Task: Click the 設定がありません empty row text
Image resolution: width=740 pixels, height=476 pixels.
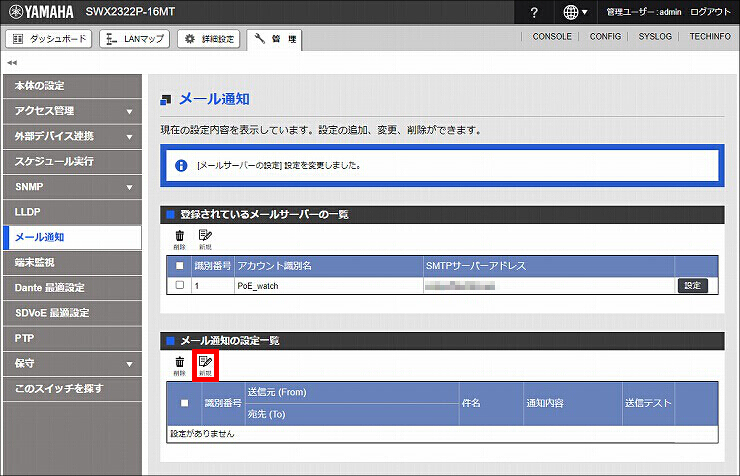Action: click(202, 434)
